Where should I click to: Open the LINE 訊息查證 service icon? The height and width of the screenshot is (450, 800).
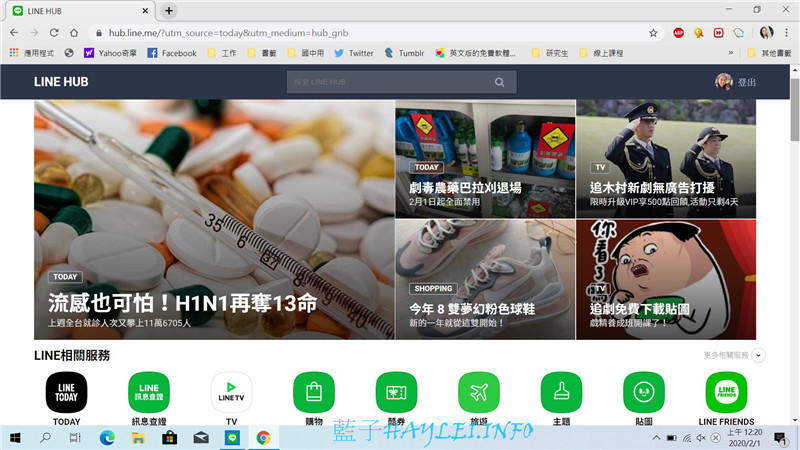click(x=148, y=392)
